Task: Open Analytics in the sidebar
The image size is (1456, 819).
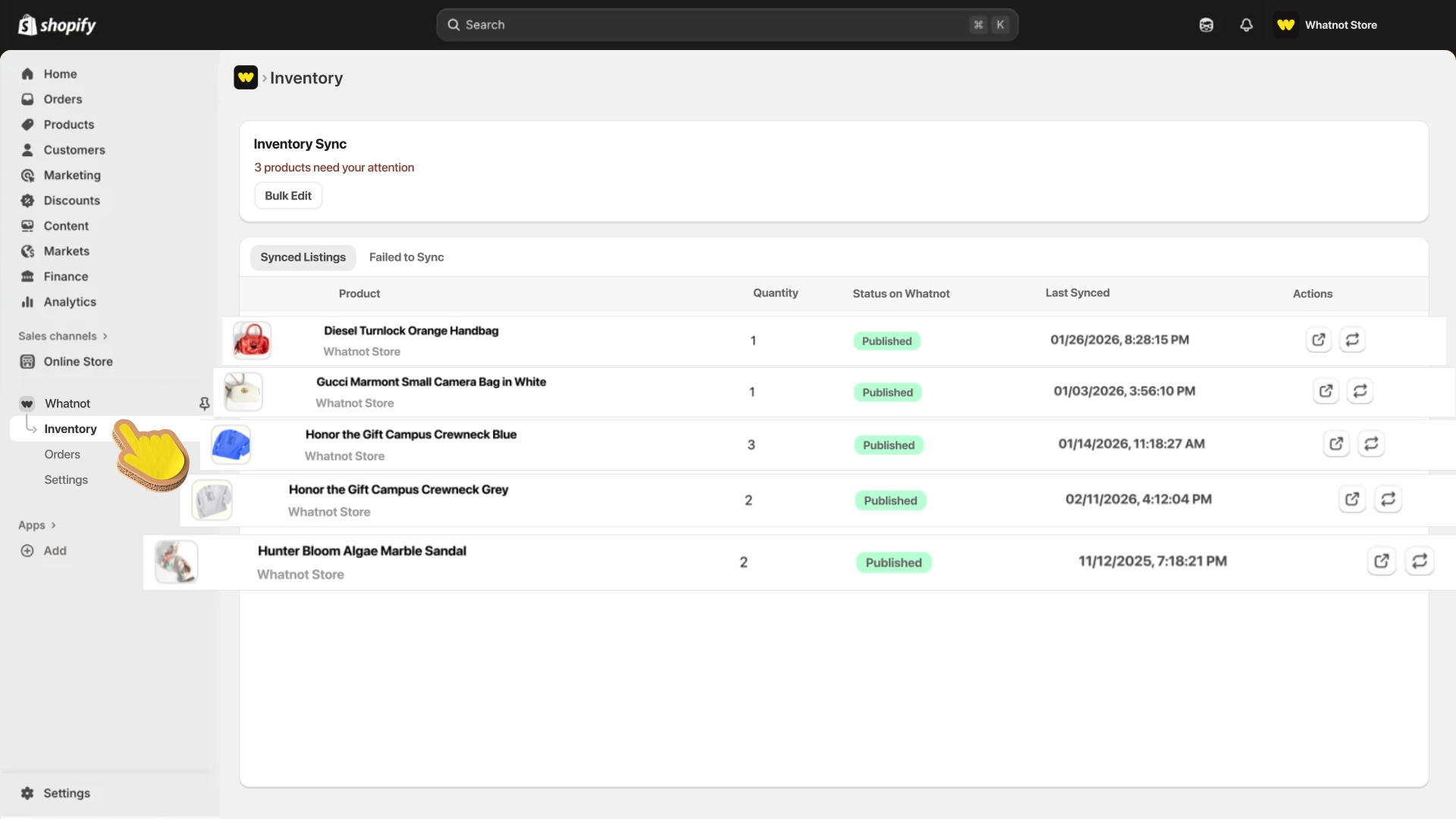Action: click(69, 302)
